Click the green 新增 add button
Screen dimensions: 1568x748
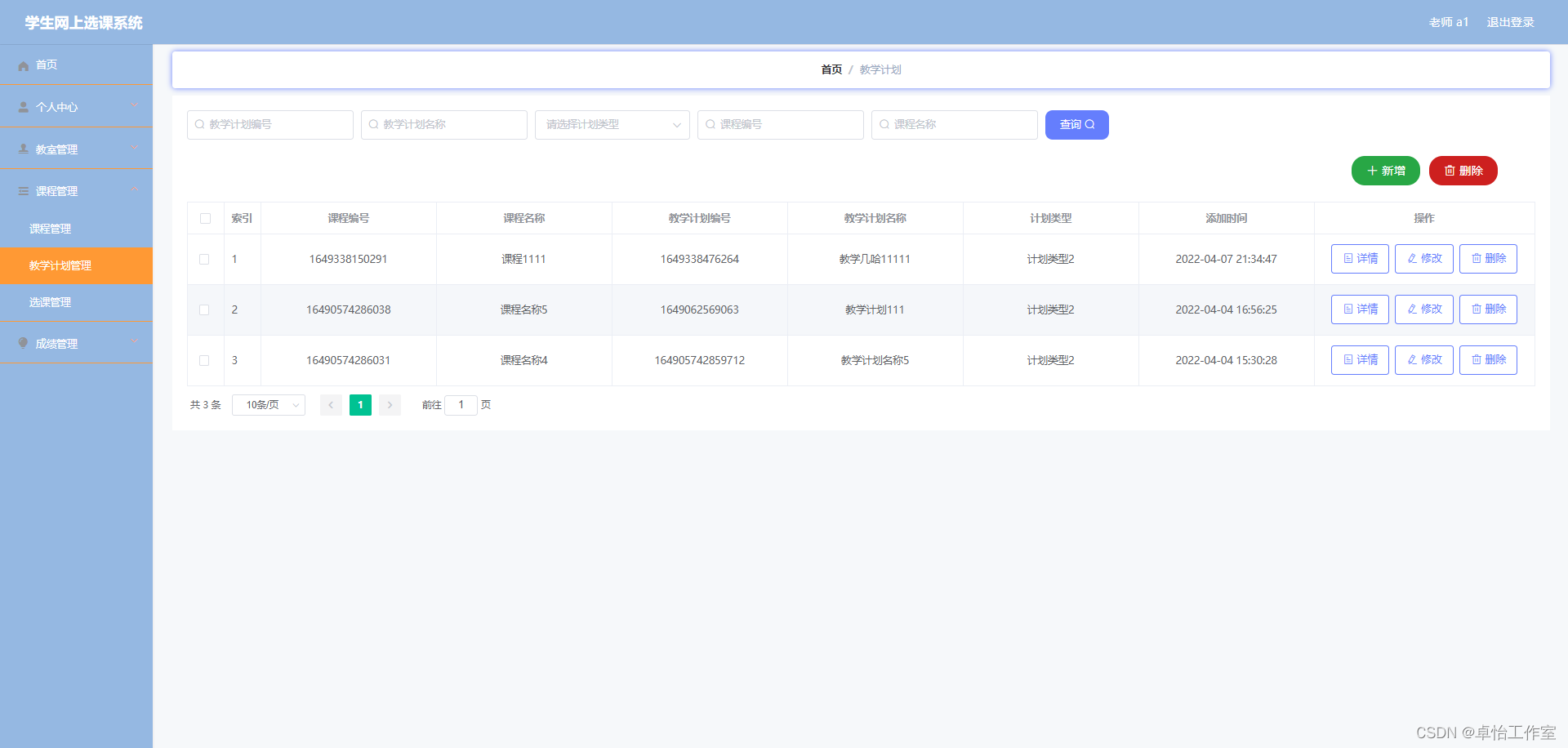[1386, 171]
